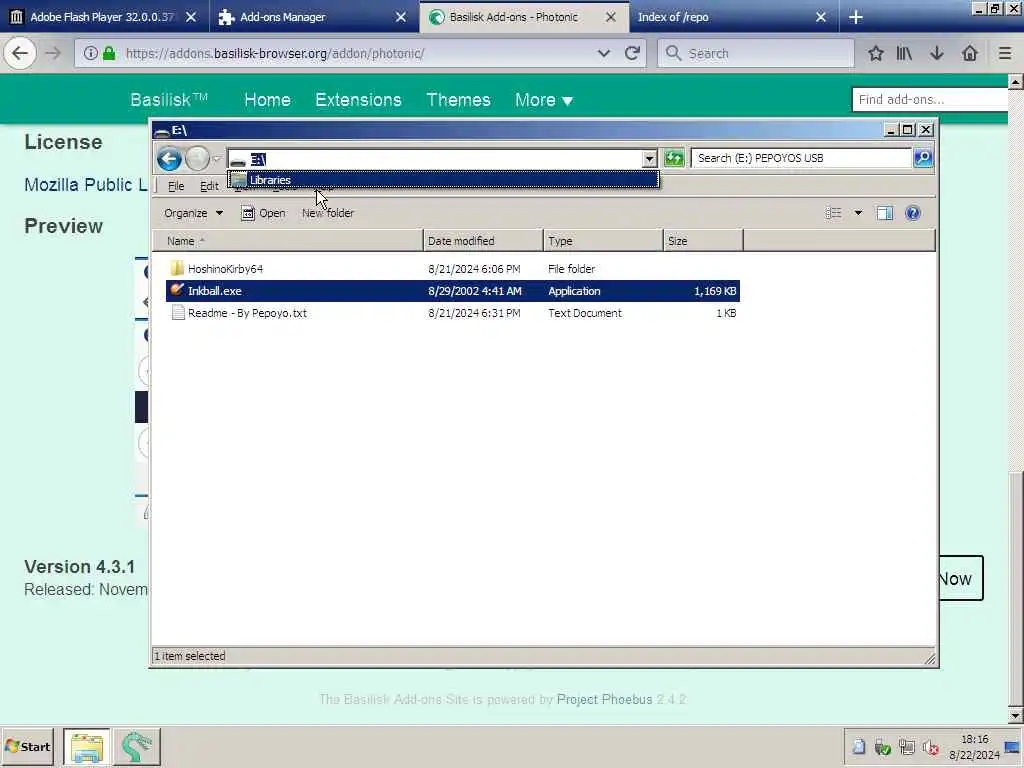
Task: Click in Search (E:) PEPOYOS USB field
Action: [x=801, y=158]
